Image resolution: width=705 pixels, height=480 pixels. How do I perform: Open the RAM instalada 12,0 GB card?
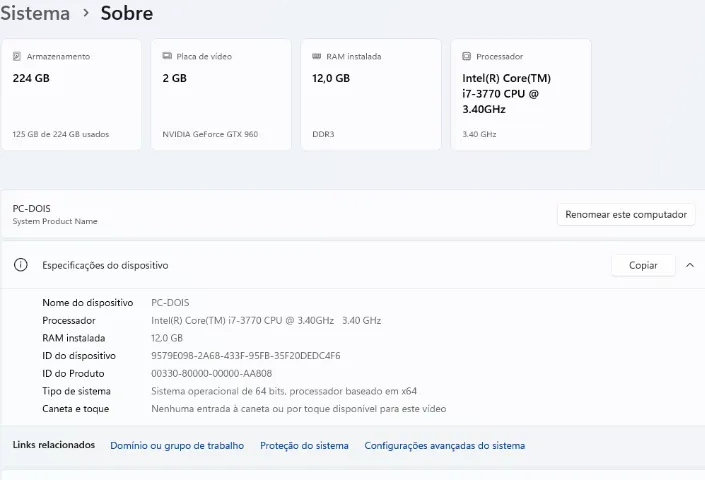(371, 94)
